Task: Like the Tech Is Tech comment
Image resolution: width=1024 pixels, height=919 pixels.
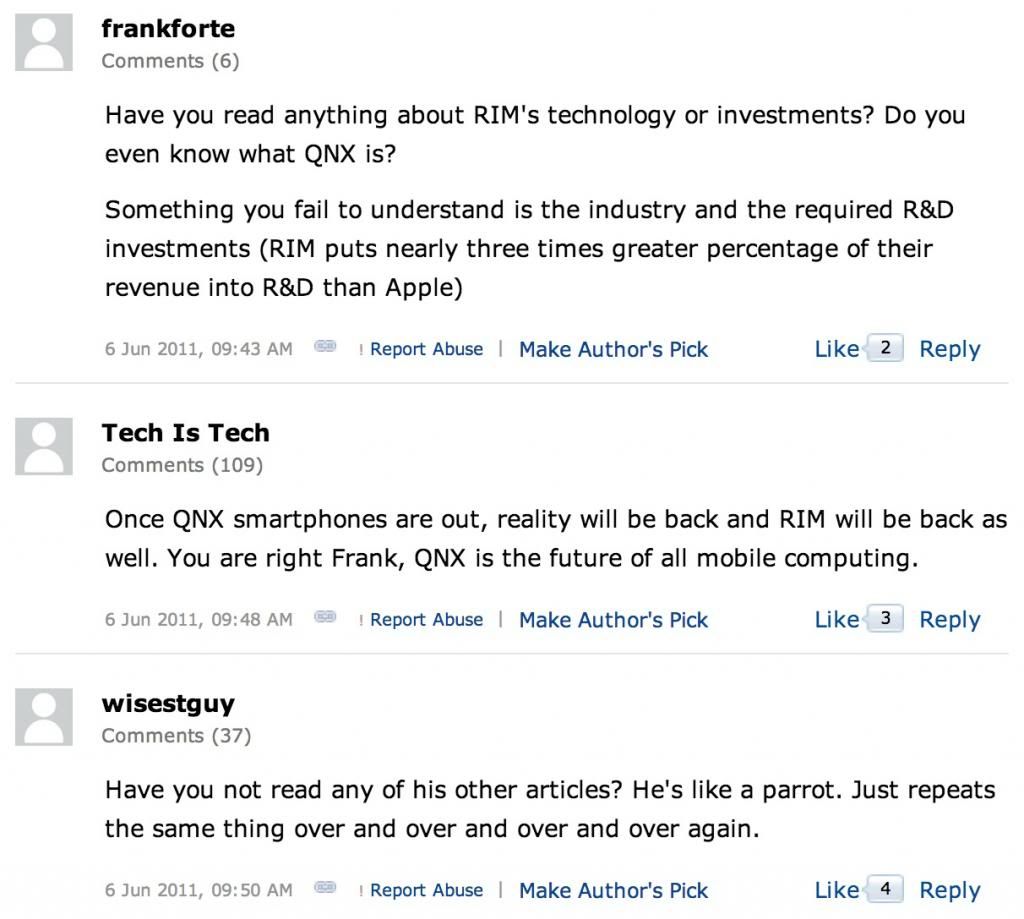Action: [837, 619]
